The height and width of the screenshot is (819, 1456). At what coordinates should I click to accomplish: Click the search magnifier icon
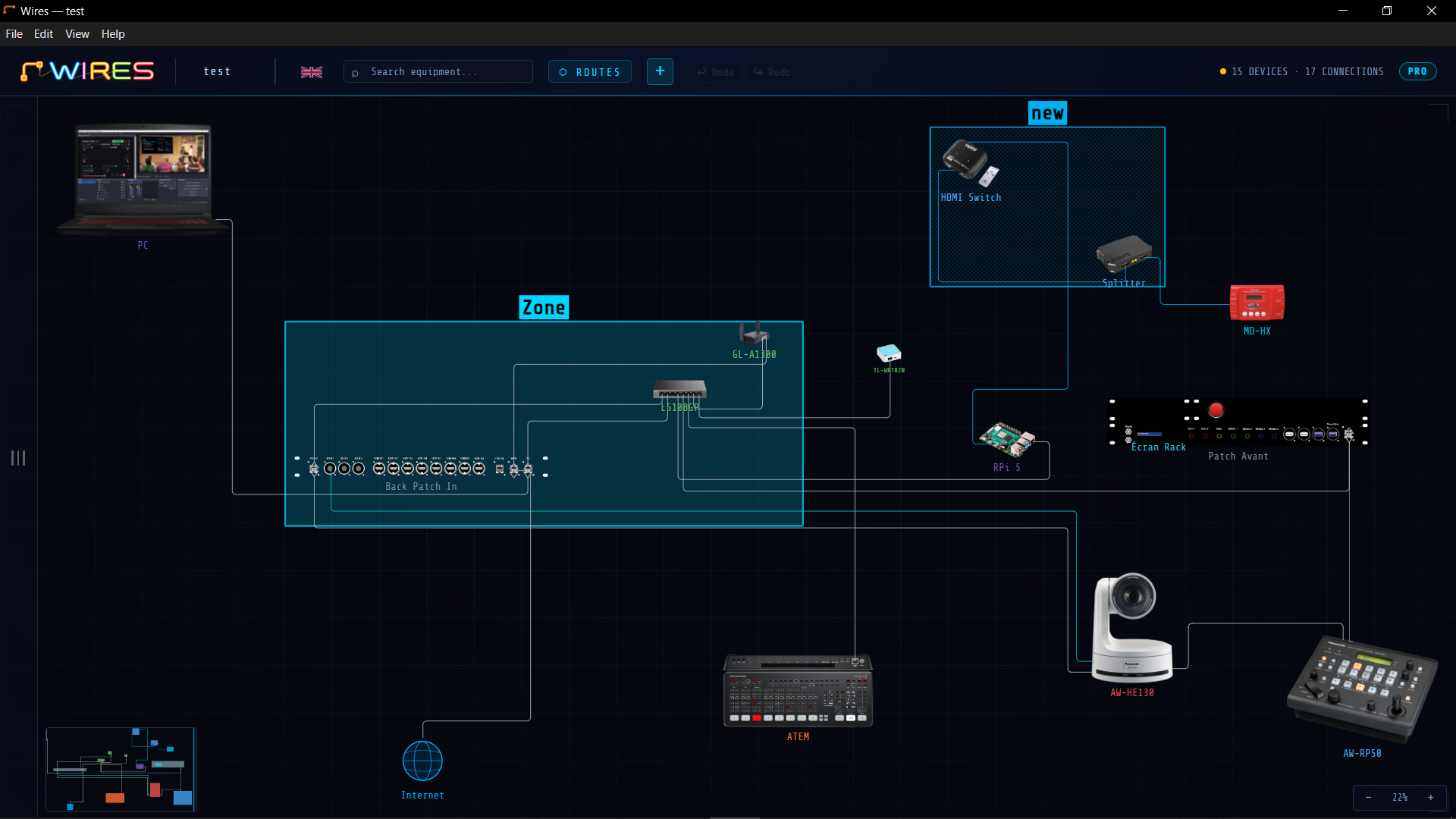coord(355,73)
